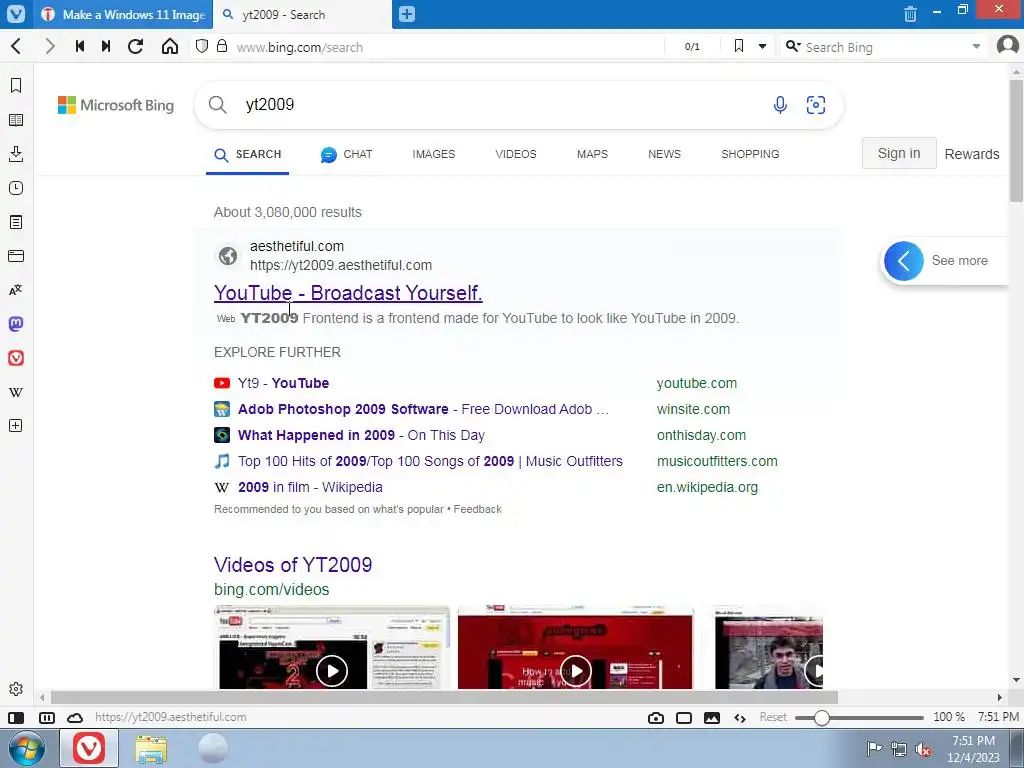Go to the home page
This screenshot has width=1024, height=768.
pos(170,46)
